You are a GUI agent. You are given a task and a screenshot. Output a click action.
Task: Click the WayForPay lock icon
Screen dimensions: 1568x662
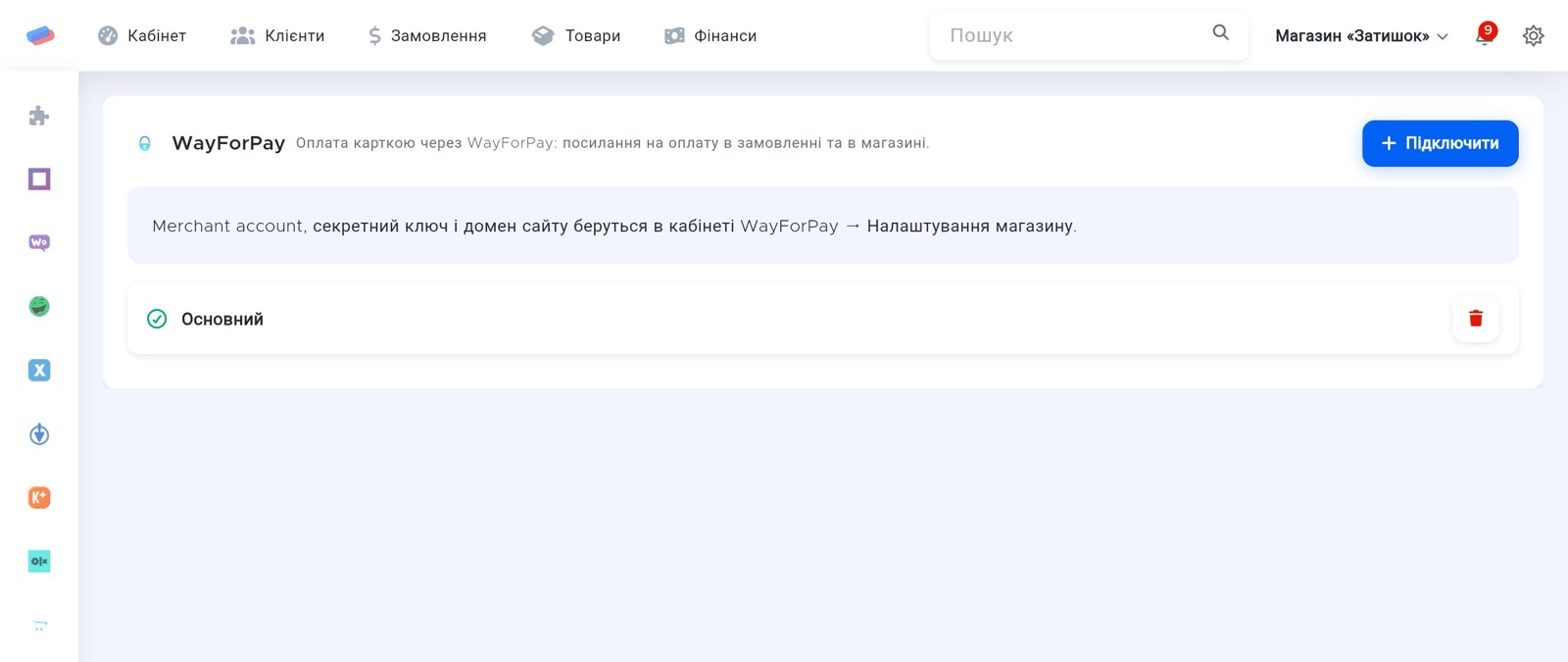[144, 143]
